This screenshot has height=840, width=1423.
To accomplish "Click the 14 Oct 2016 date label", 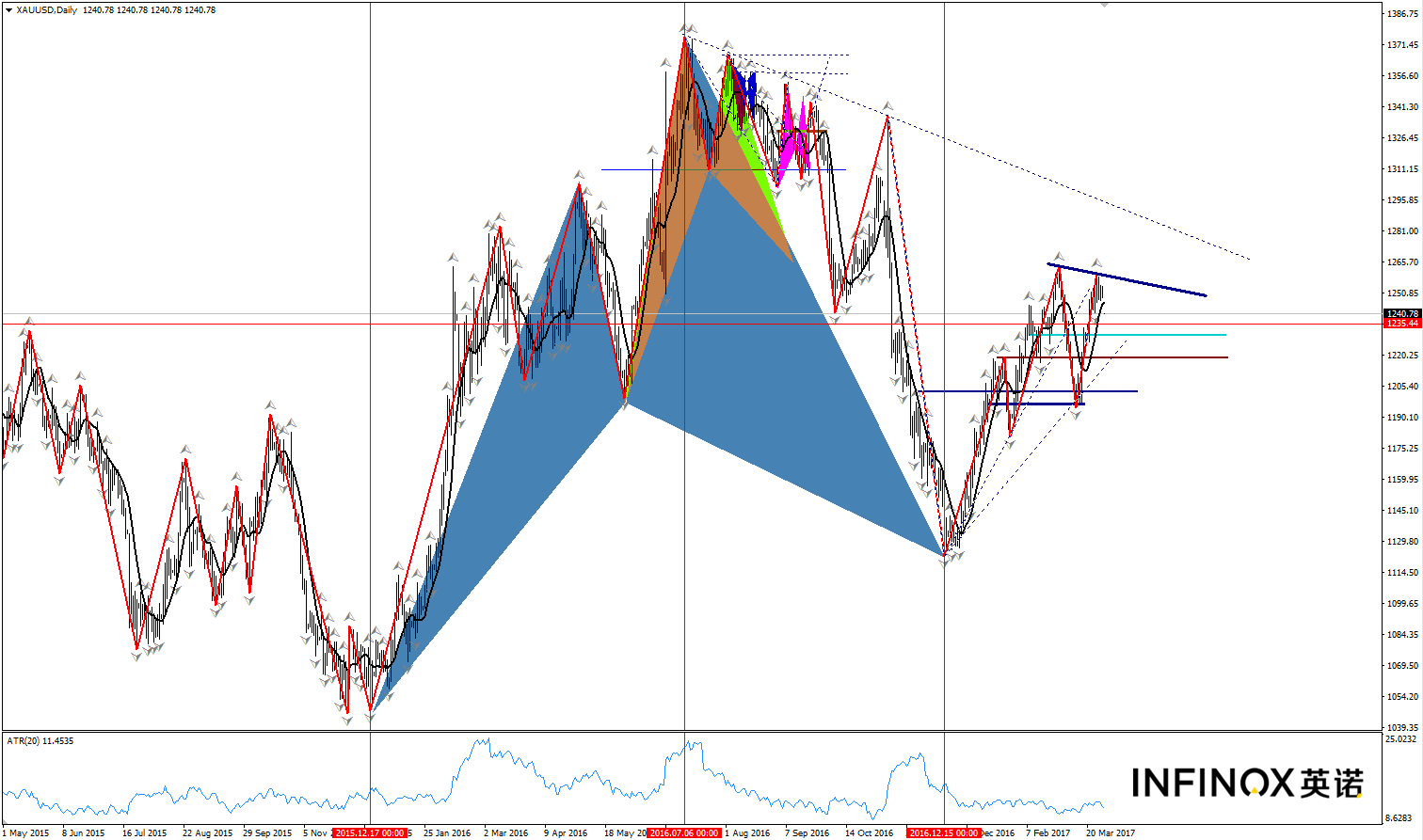I will click(869, 832).
